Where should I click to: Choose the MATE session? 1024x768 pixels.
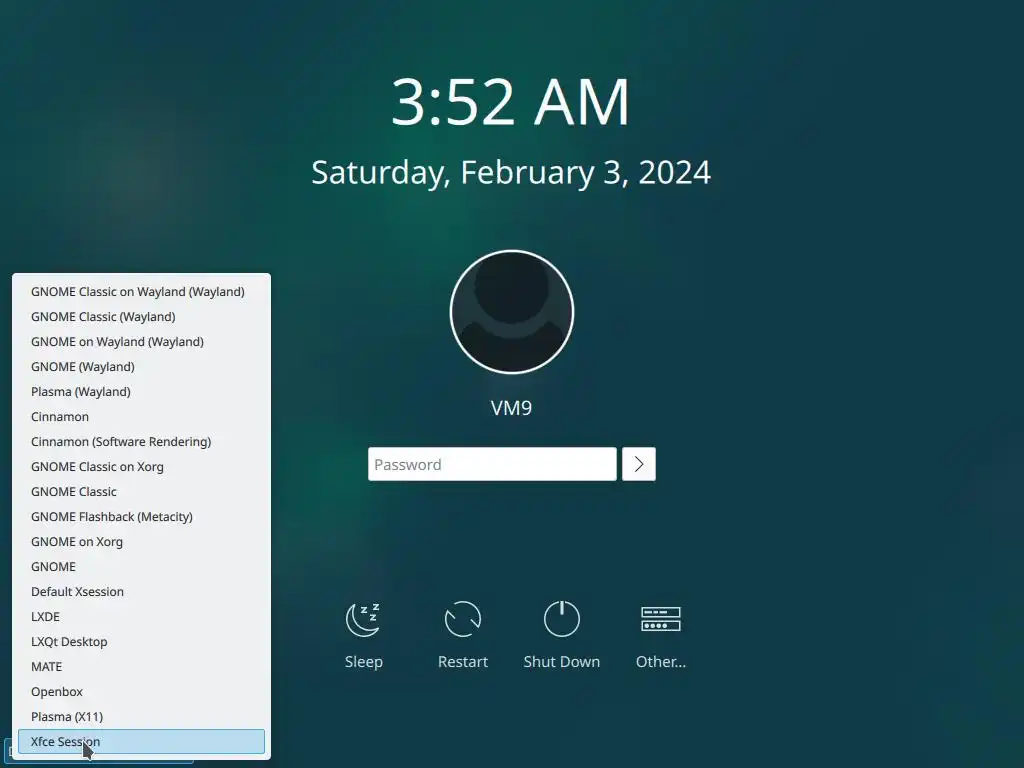(x=141, y=667)
